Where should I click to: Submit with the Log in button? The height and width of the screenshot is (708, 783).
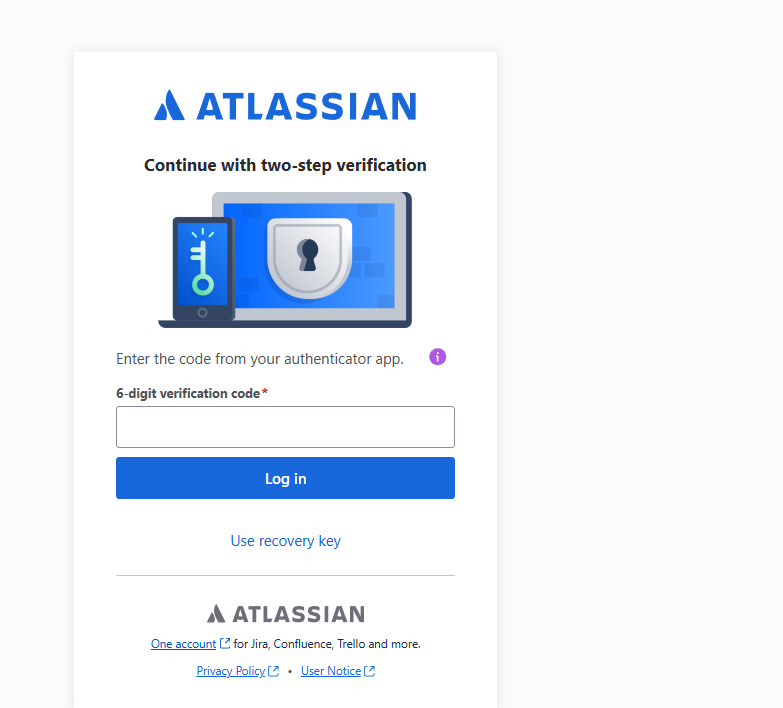coord(285,478)
